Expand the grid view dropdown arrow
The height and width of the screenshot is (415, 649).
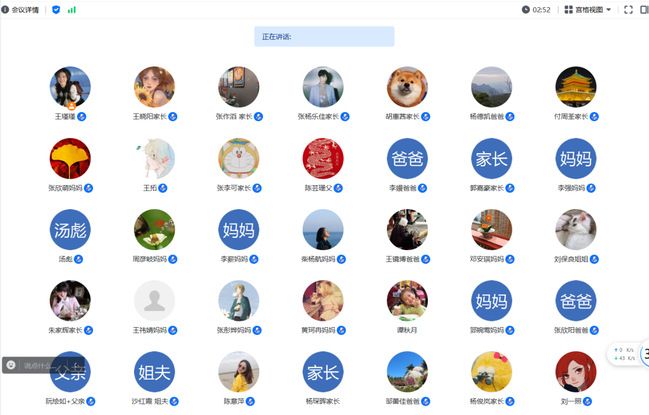tap(608, 10)
